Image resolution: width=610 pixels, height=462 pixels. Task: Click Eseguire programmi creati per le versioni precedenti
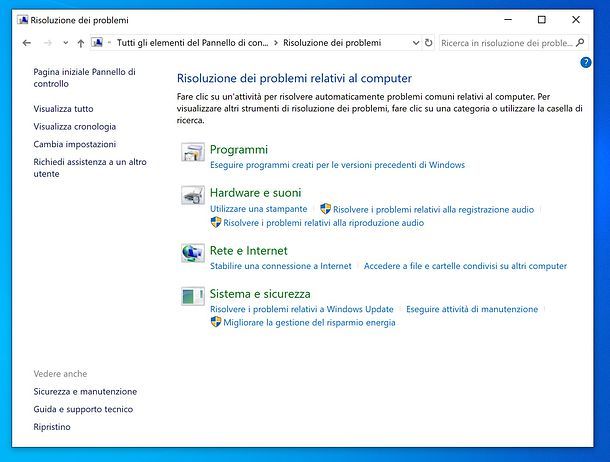[337, 165]
